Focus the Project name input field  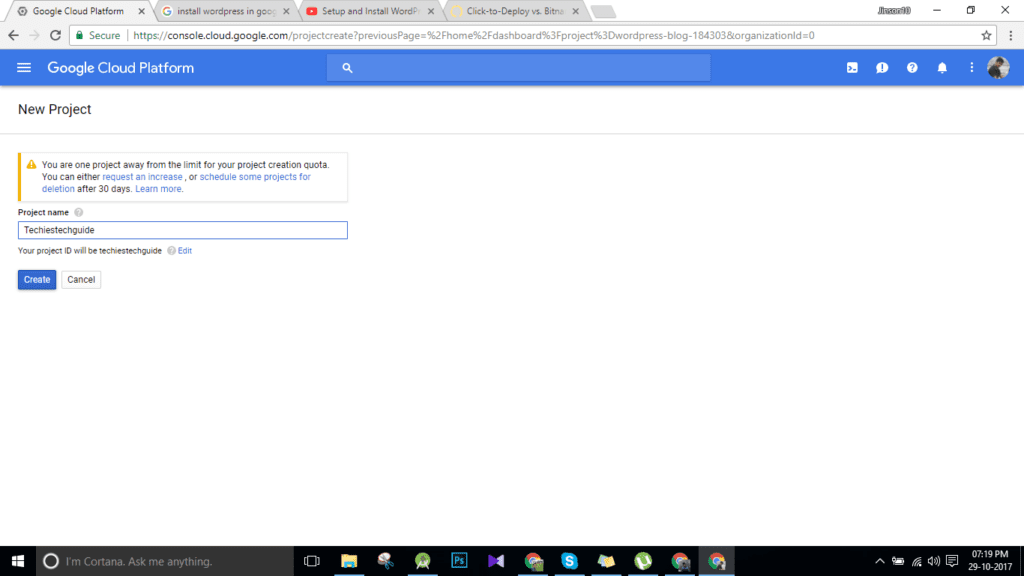coord(183,230)
